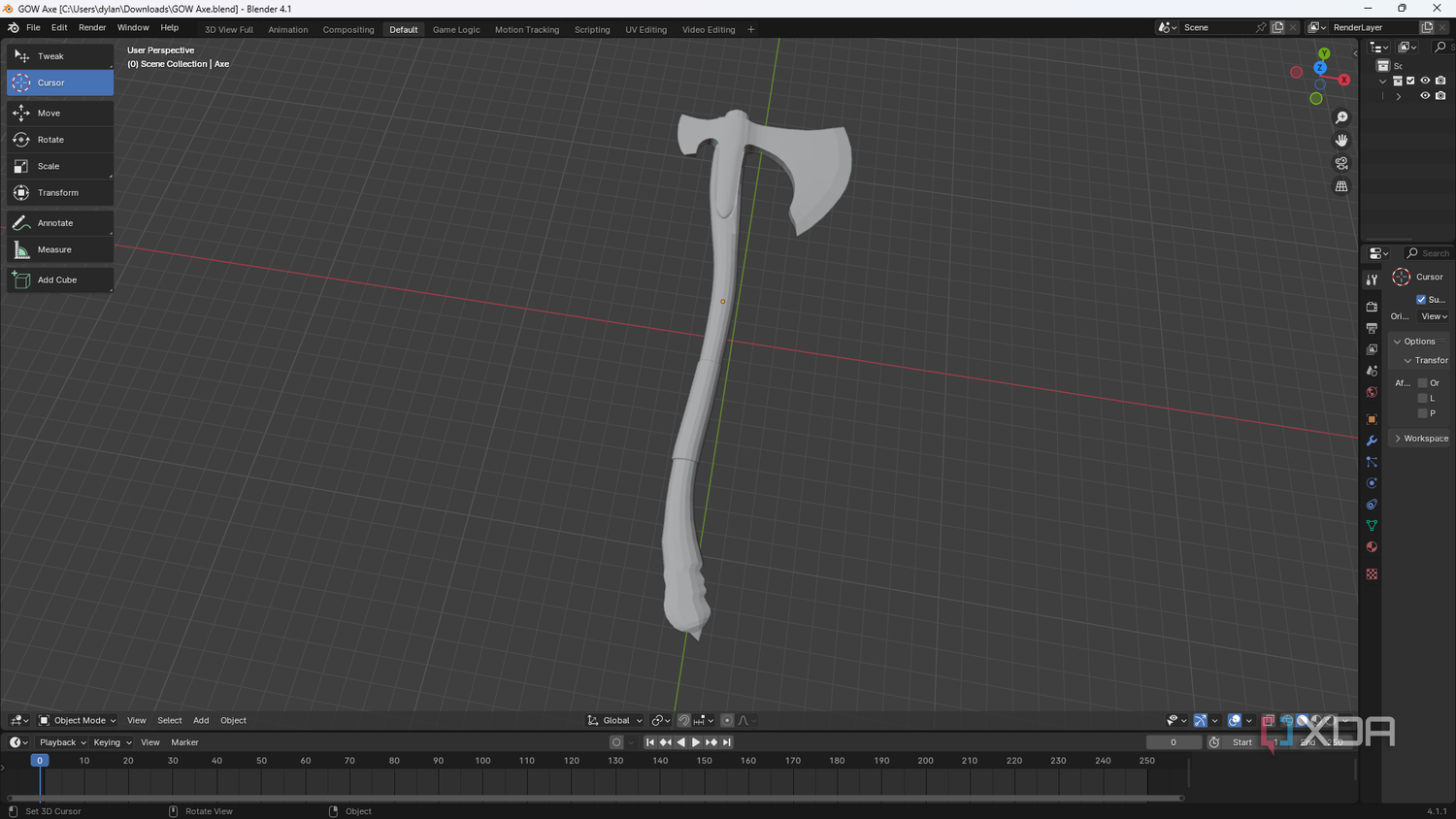
Task: Open the Render menu
Action: pyautogui.click(x=92, y=28)
